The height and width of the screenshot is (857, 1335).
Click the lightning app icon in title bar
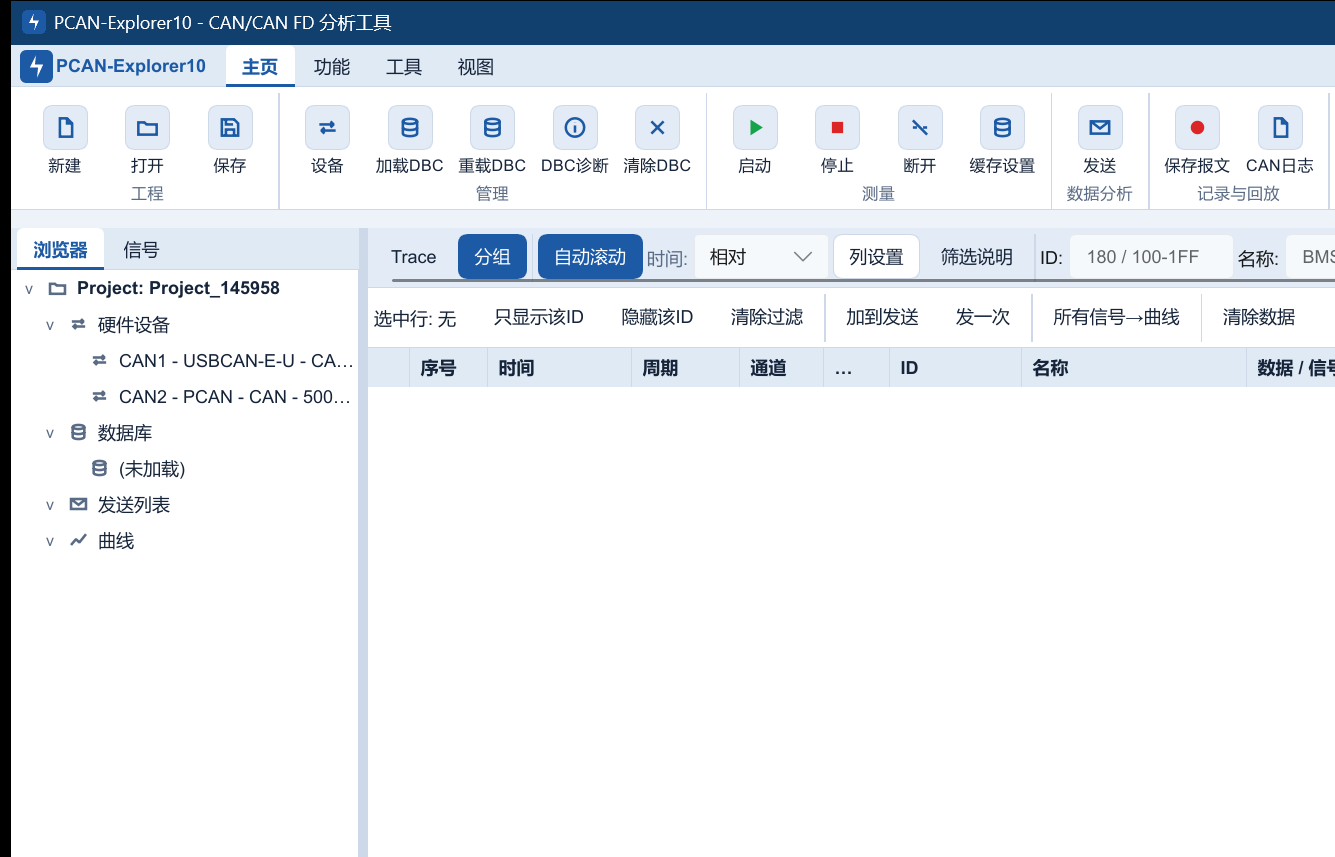pyautogui.click(x=34, y=22)
